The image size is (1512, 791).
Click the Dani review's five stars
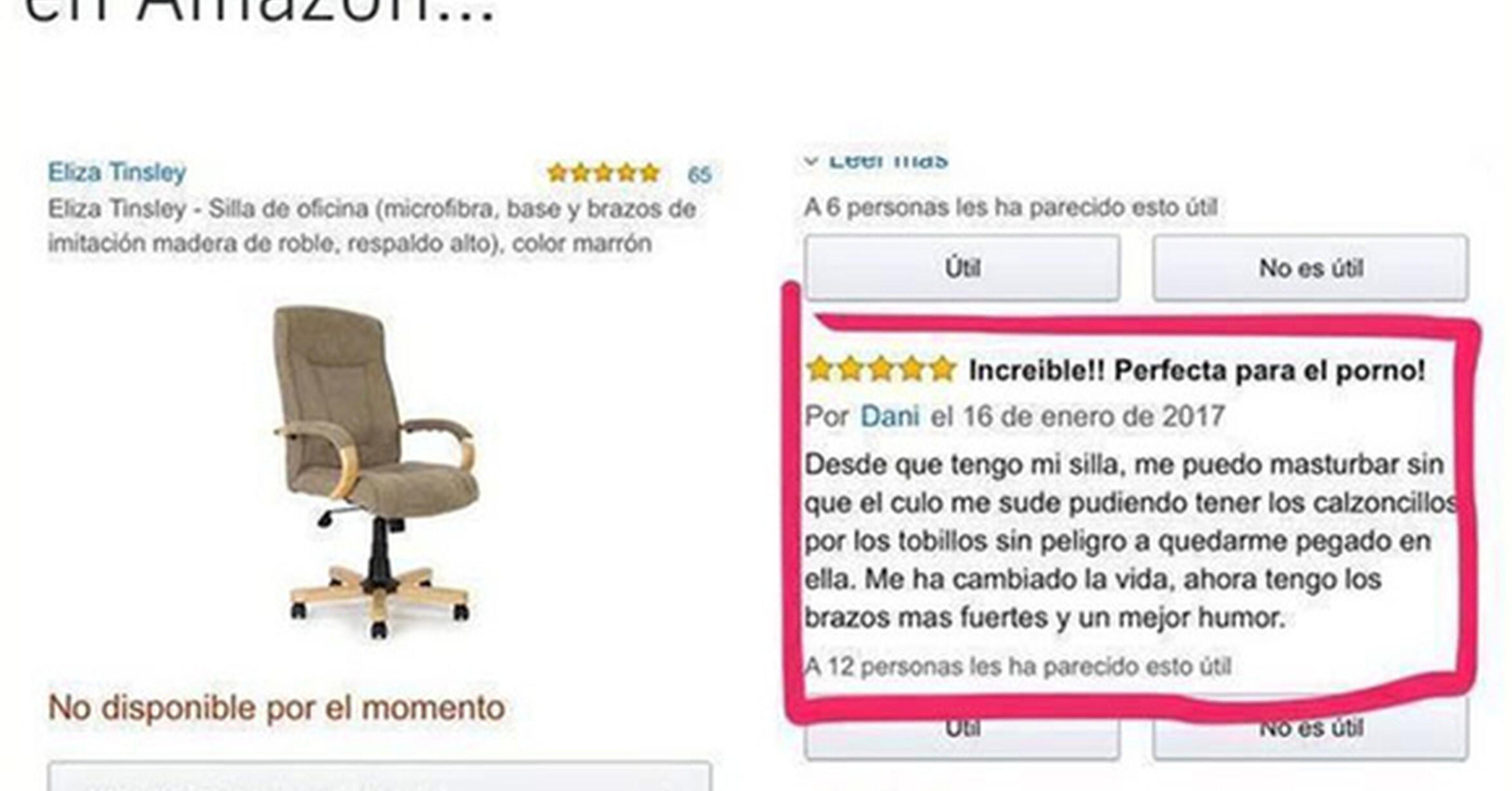pyautogui.click(x=881, y=370)
